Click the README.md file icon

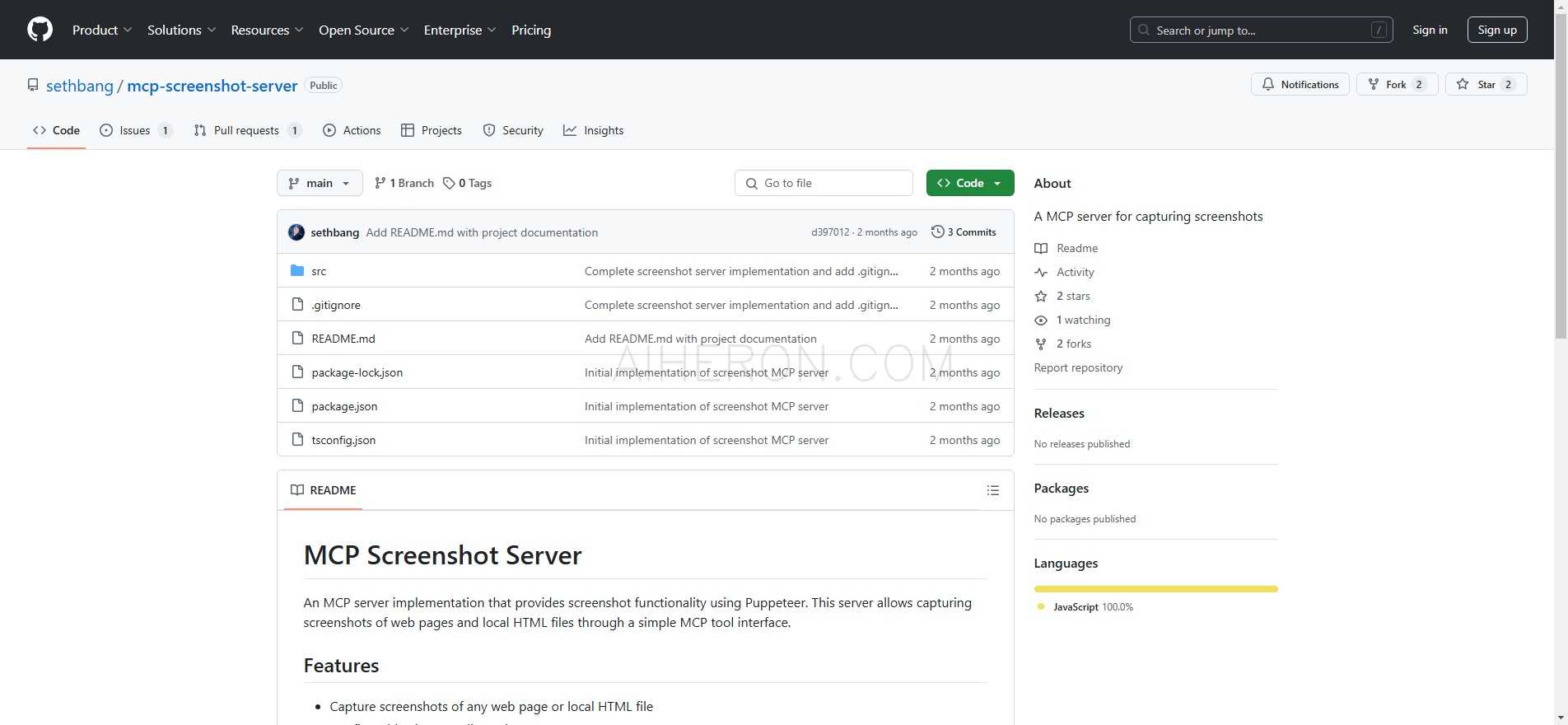pyautogui.click(x=297, y=339)
